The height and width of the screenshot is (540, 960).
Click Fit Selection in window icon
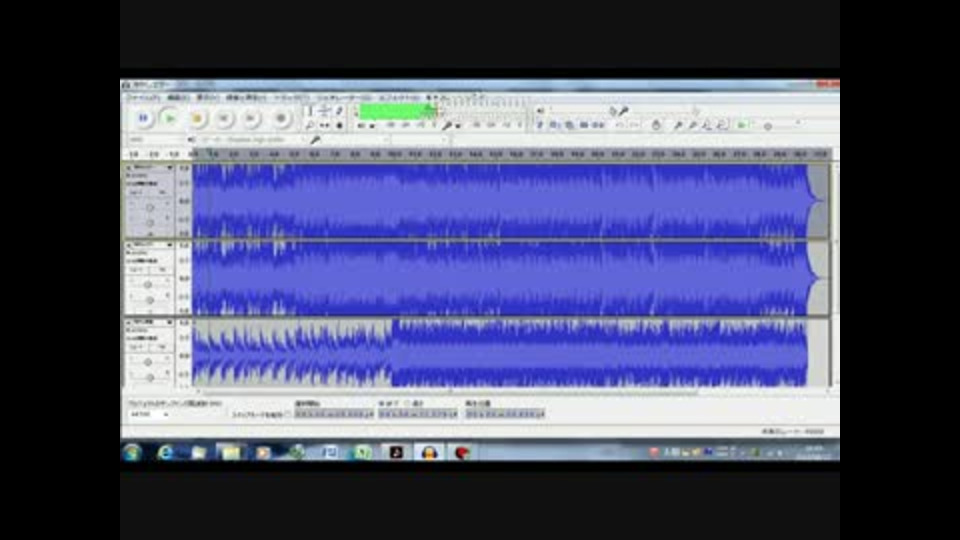[707, 125]
